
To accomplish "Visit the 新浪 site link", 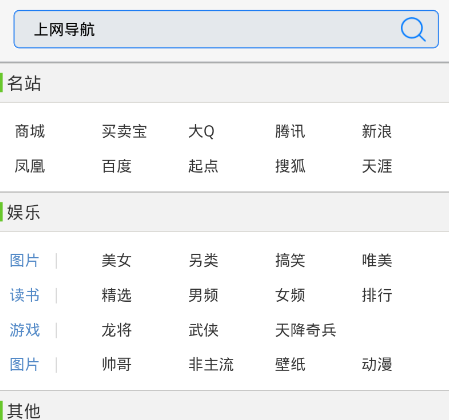I will click(x=377, y=131).
